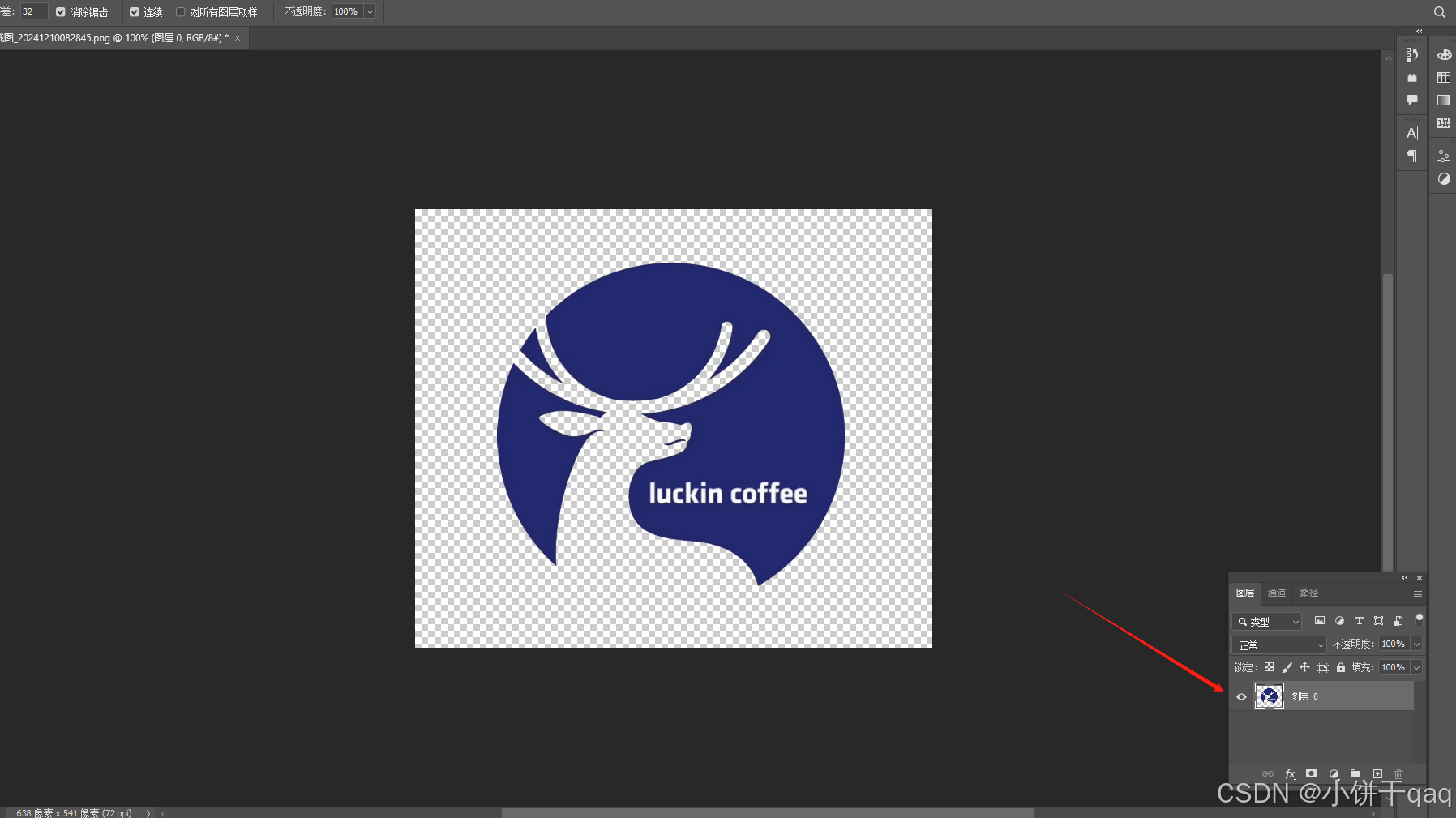Filter layers by shape layers
This screenshot has width=1456, height=818.
1379,621
